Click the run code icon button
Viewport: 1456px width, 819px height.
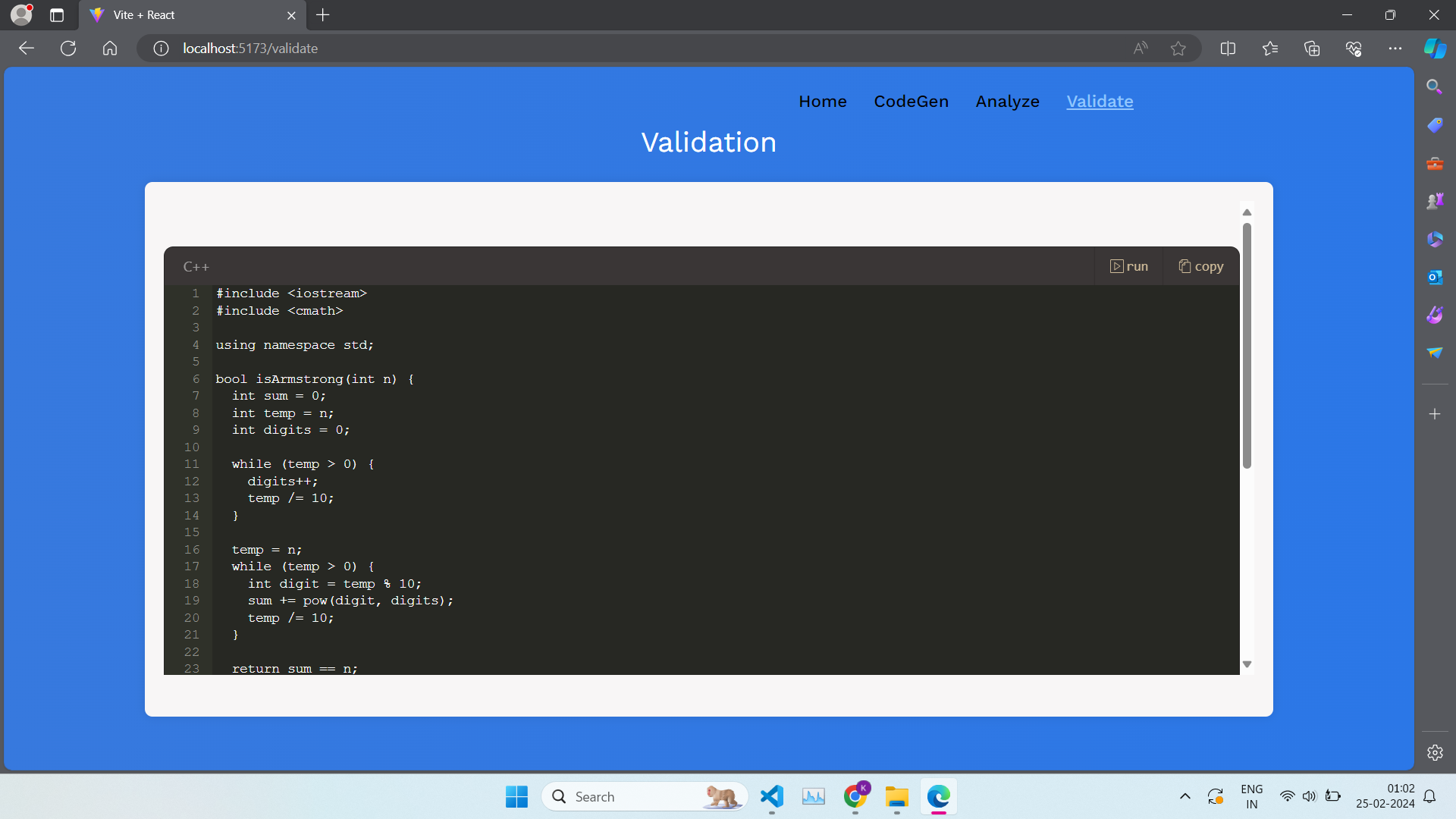pos(1128,266)
